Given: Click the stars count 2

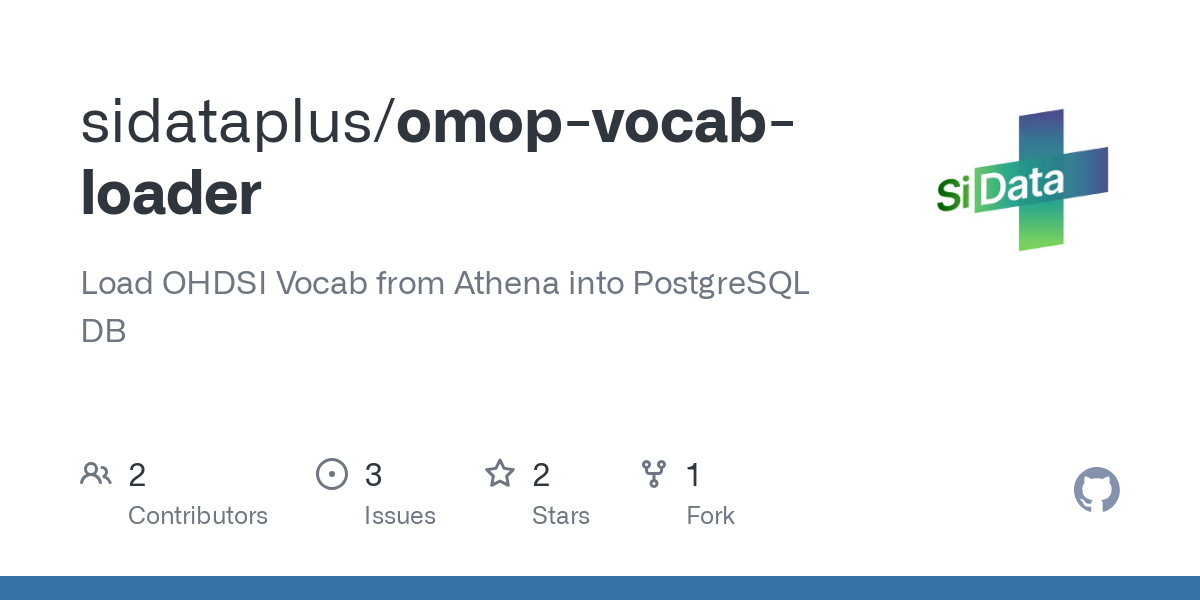Looking at the screenshot, I should pos(541,475).
